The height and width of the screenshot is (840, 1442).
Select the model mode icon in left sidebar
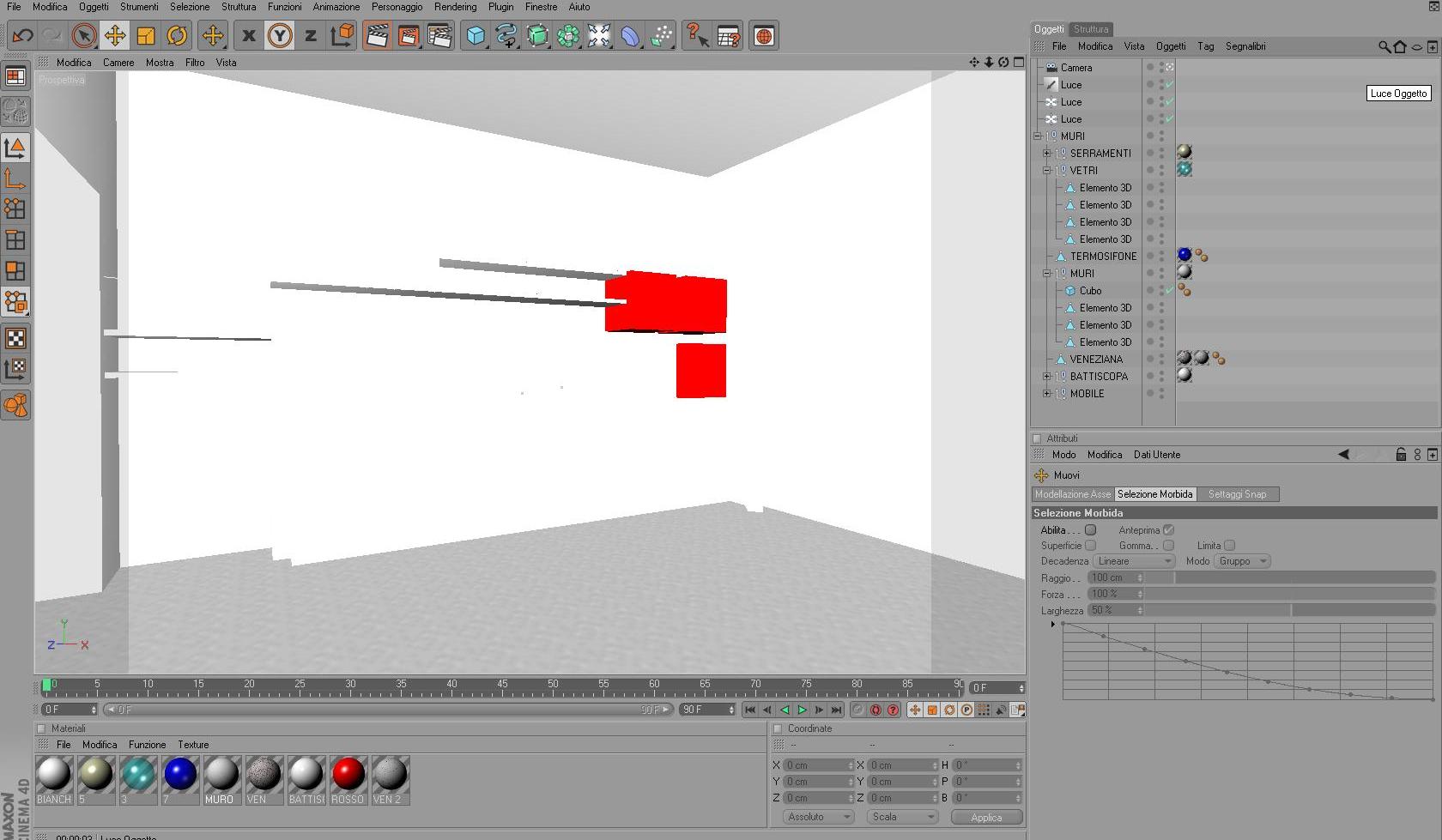click(15, 148)
